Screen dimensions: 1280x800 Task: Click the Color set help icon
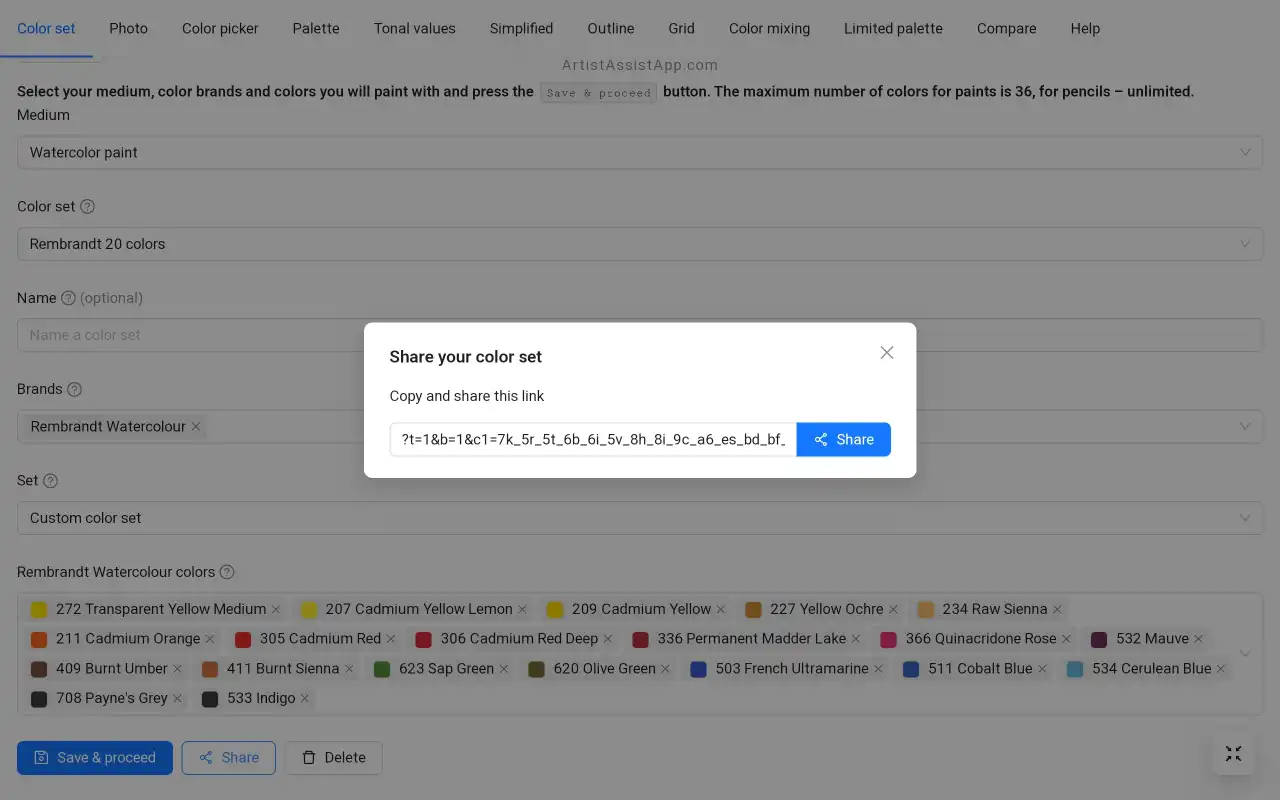click(x=87, y=207)
